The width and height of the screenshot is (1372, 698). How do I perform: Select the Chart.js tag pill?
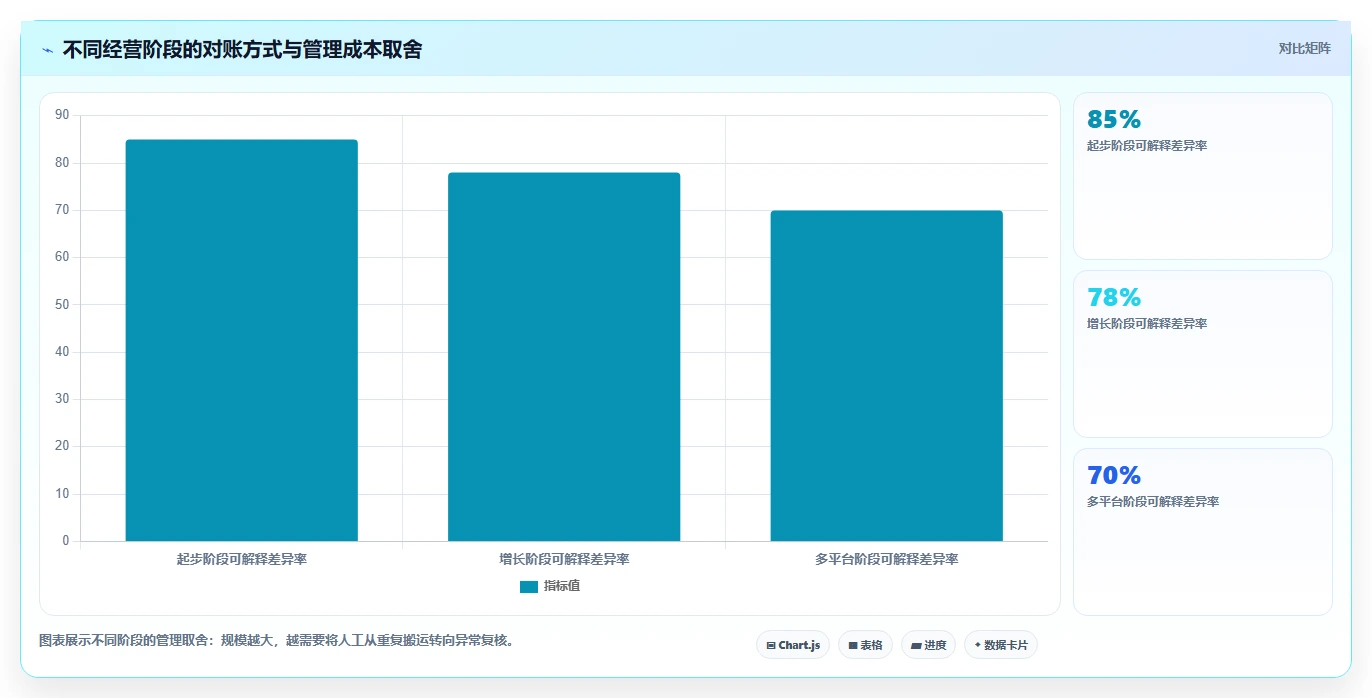pyautogui.click(x=793, y=645)
